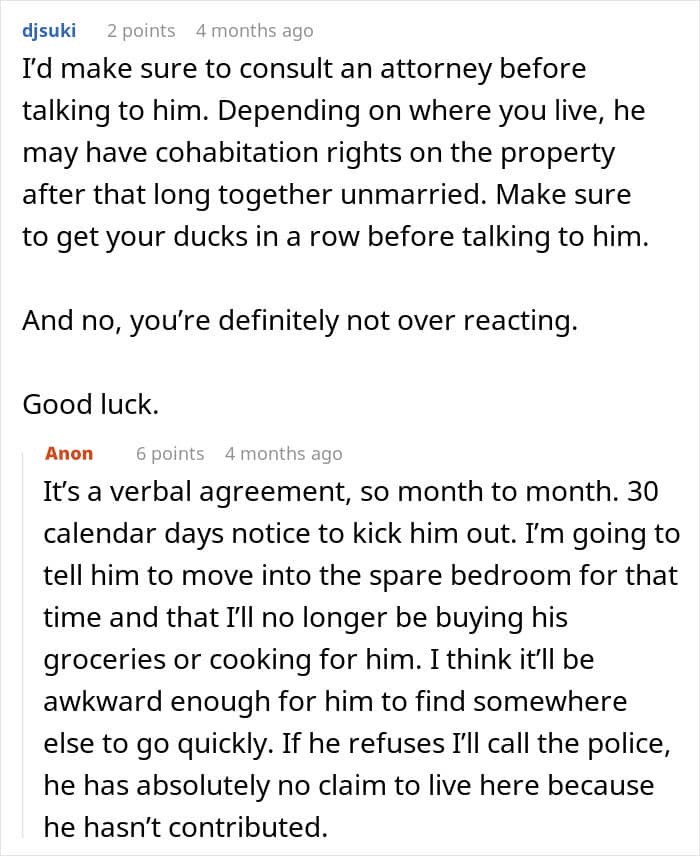Open the djsuki user profile link
This screenshot has width=700, height=856.
[48, 31]
